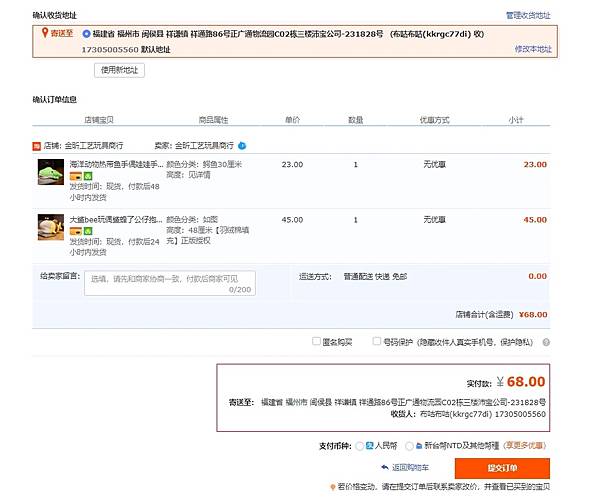Viewport: 600px width, 500px height.
Task: Click the 提交订单 button
Action: [502, 468]
